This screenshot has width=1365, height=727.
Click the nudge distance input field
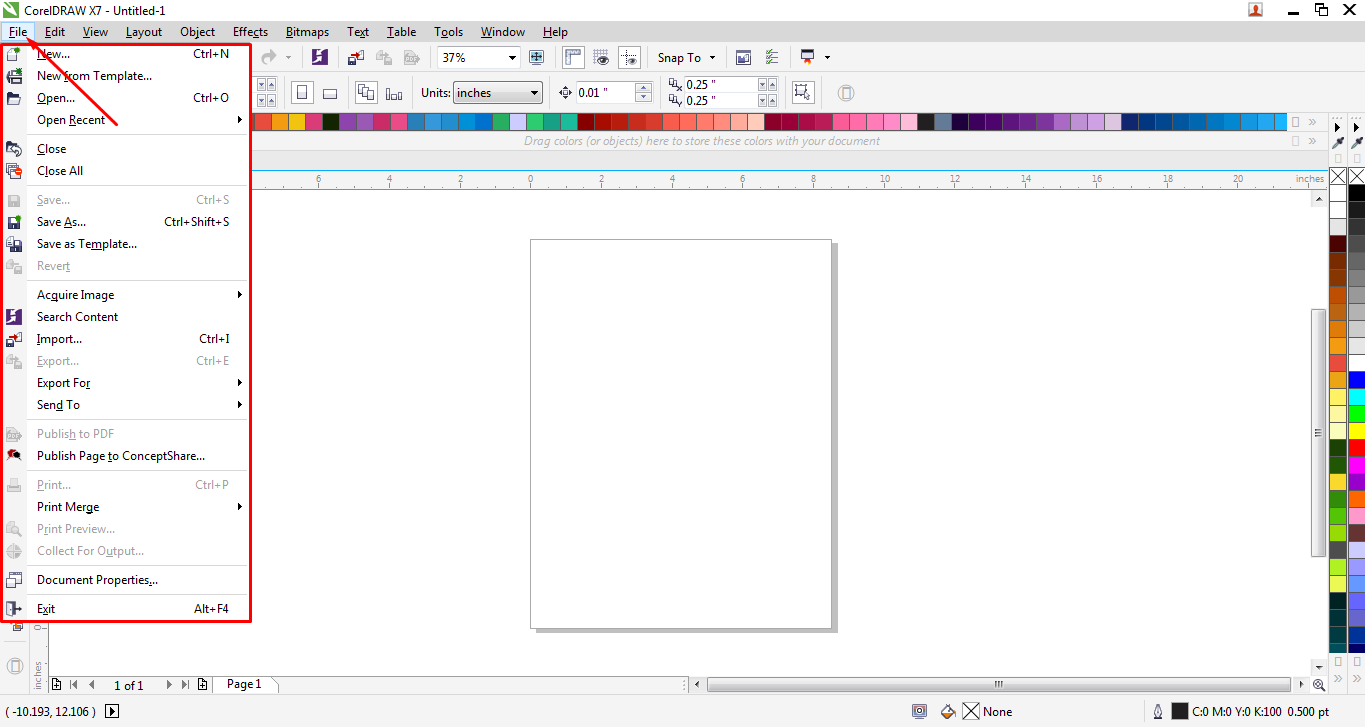(x=605, y=92)
